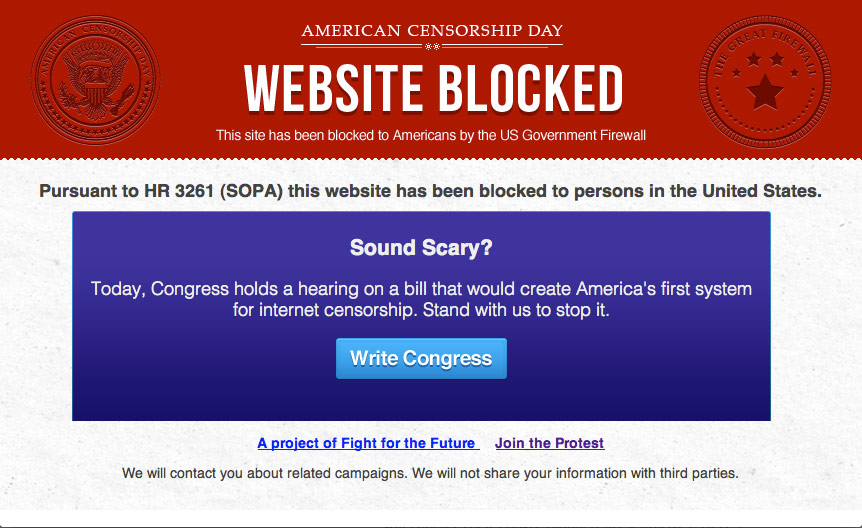This screenshot has height=528, width=862.
Task: Click the eagle emblem inside the left seal
Action: point(95,82)
